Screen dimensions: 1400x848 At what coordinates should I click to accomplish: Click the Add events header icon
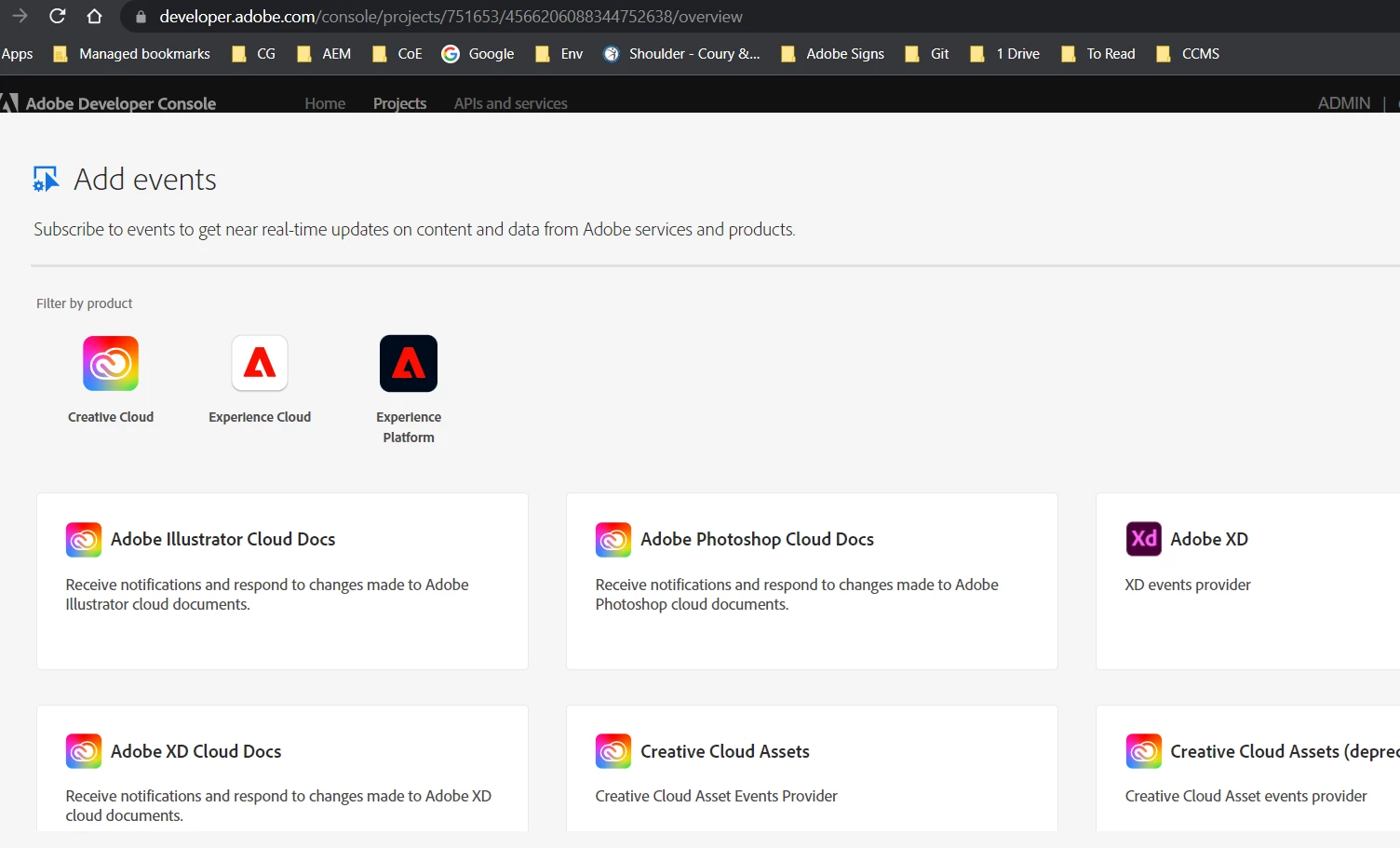point(46,179)
